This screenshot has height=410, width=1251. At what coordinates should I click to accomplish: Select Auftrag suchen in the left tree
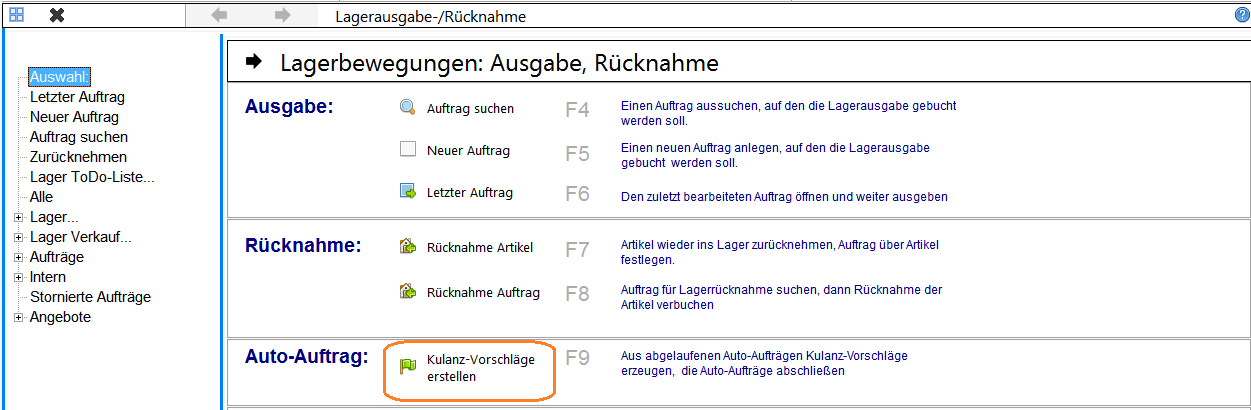tap(79, 137)
